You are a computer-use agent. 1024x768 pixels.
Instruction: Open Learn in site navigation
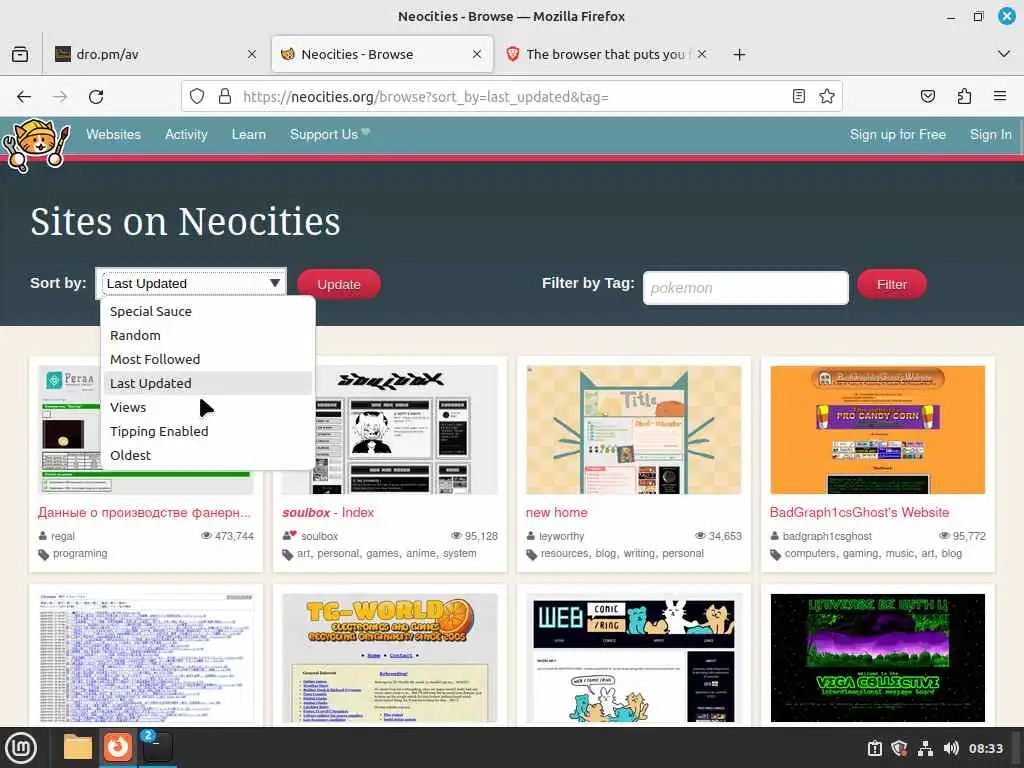[x=249, y=135]
